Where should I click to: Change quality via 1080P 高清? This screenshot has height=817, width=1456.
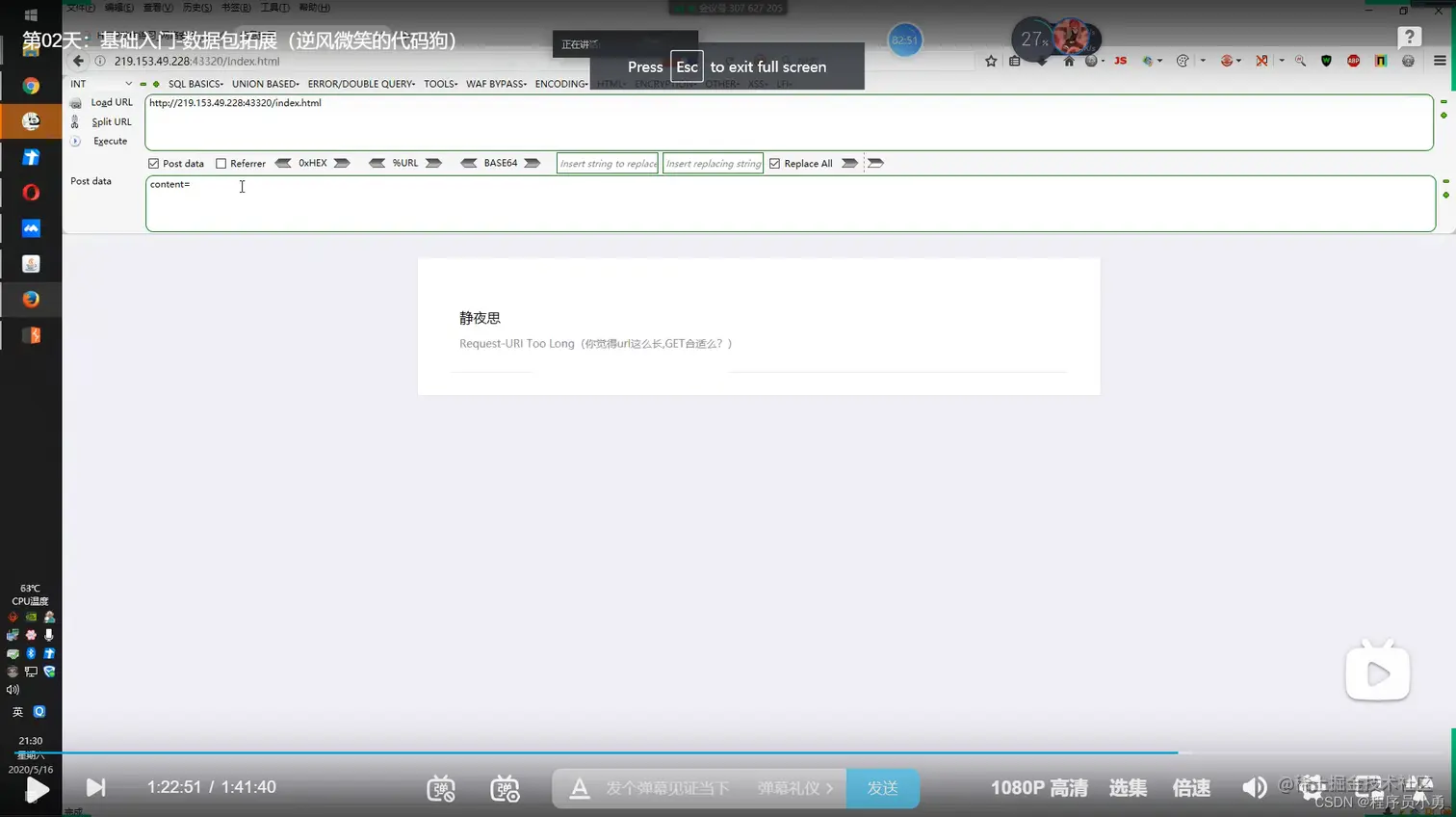pos(1039,788)
